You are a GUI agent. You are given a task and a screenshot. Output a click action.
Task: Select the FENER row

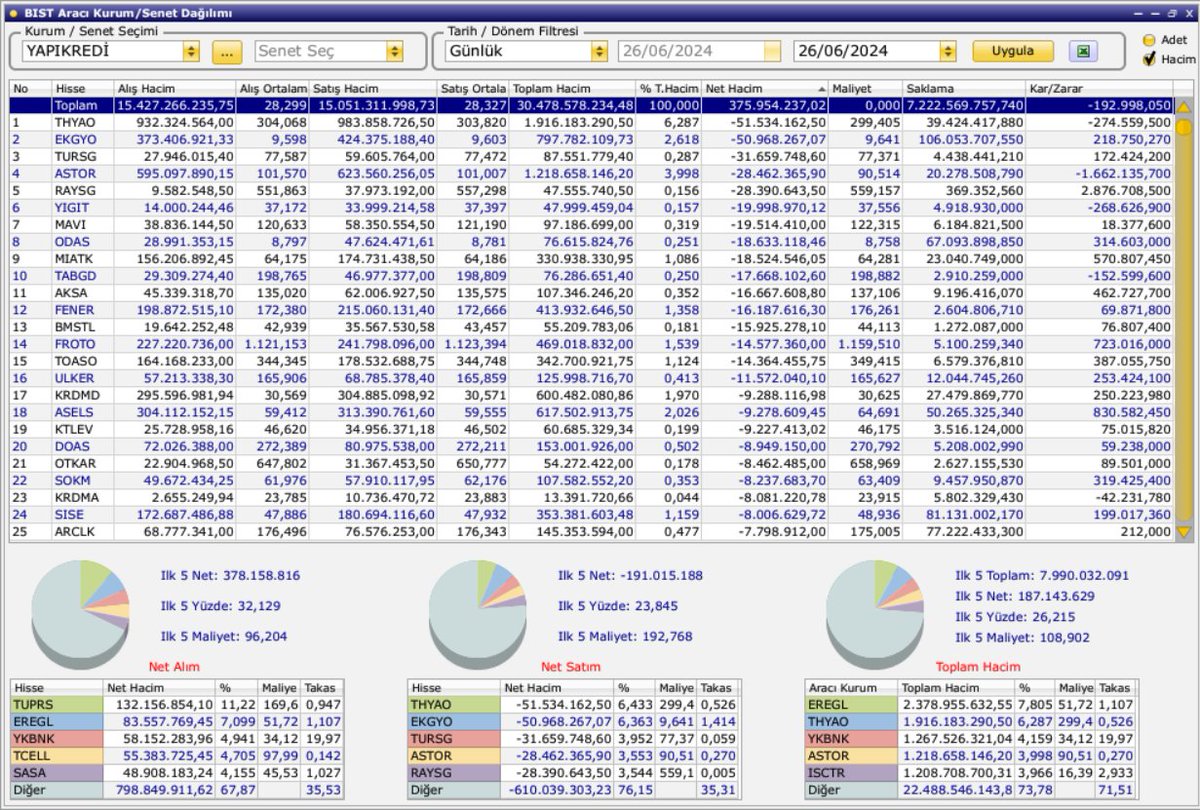[x=591, y=310]
